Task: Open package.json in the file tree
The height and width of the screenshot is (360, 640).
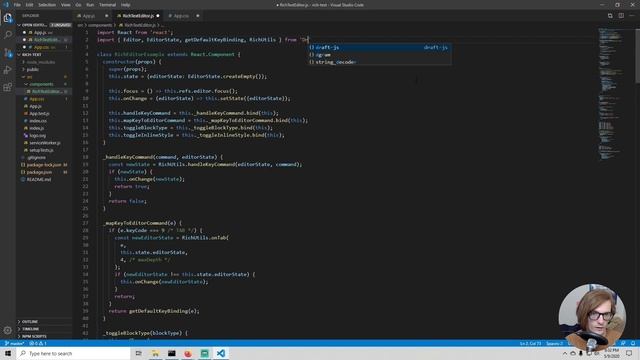Action: [44, 172]
